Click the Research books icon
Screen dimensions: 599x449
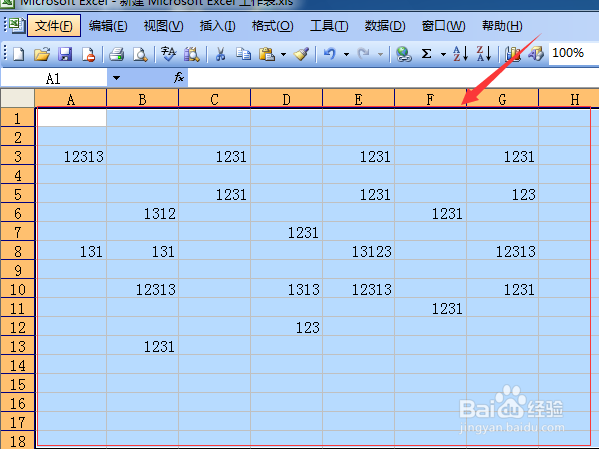pyautogui.click(x=191, y=54)
